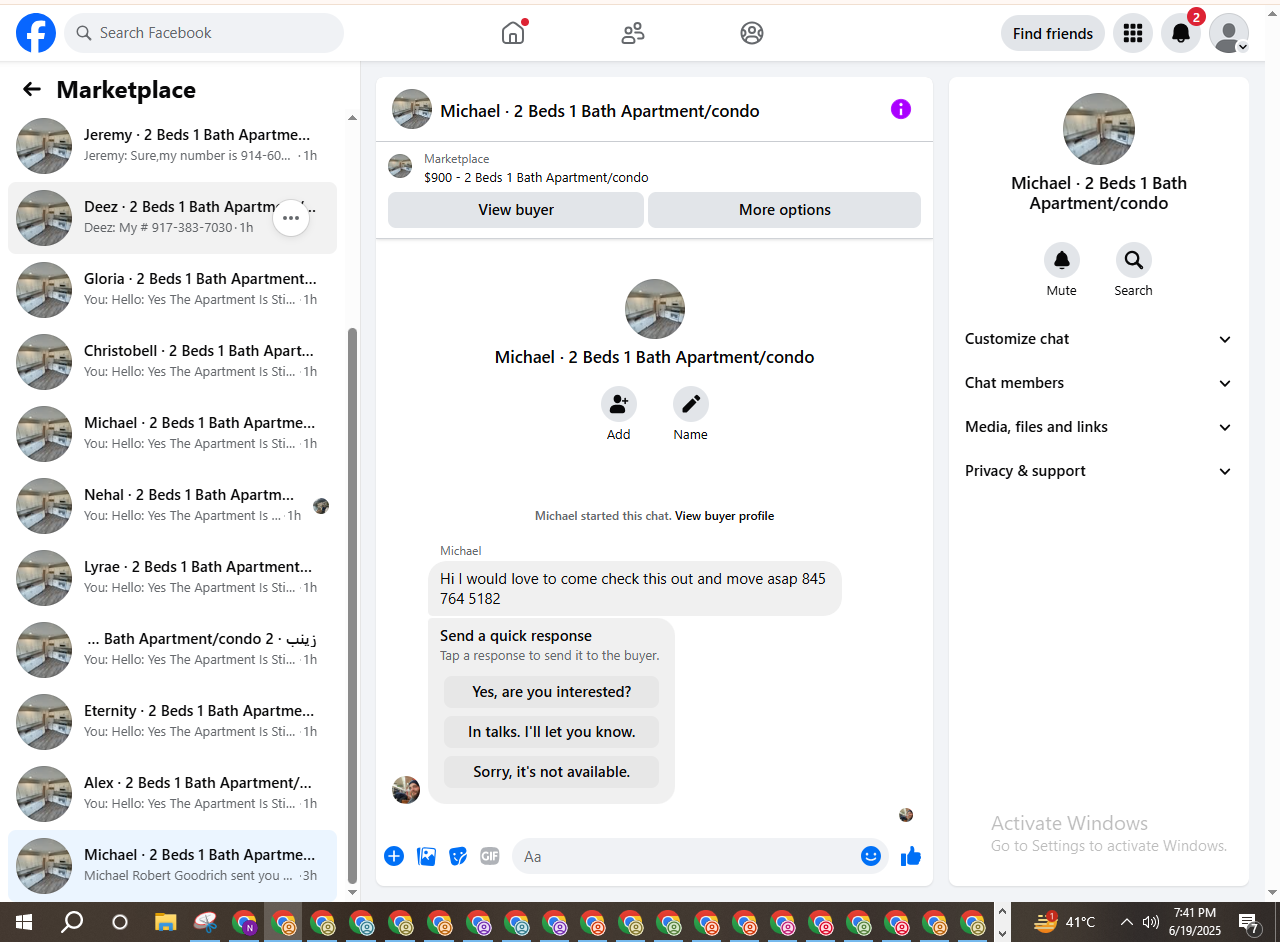The image size is (1280, 942).
Task: Open the Facebook menu grid icon
Action: pyautogui.click(x=1133, y=33)
